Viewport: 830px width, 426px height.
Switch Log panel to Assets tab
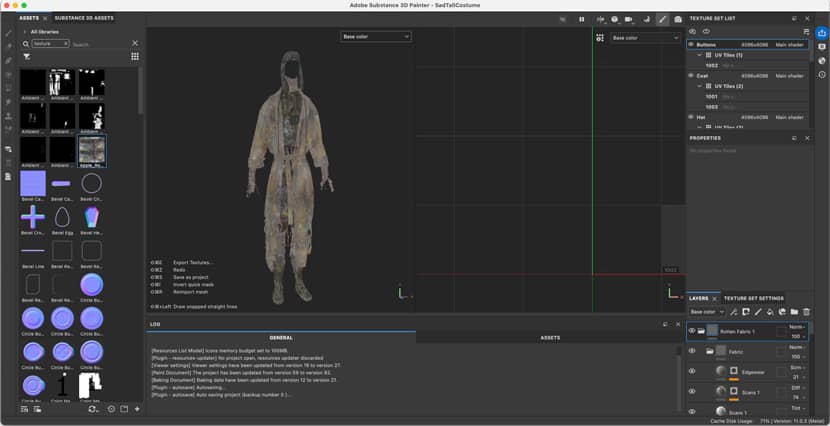coord(550,338)
